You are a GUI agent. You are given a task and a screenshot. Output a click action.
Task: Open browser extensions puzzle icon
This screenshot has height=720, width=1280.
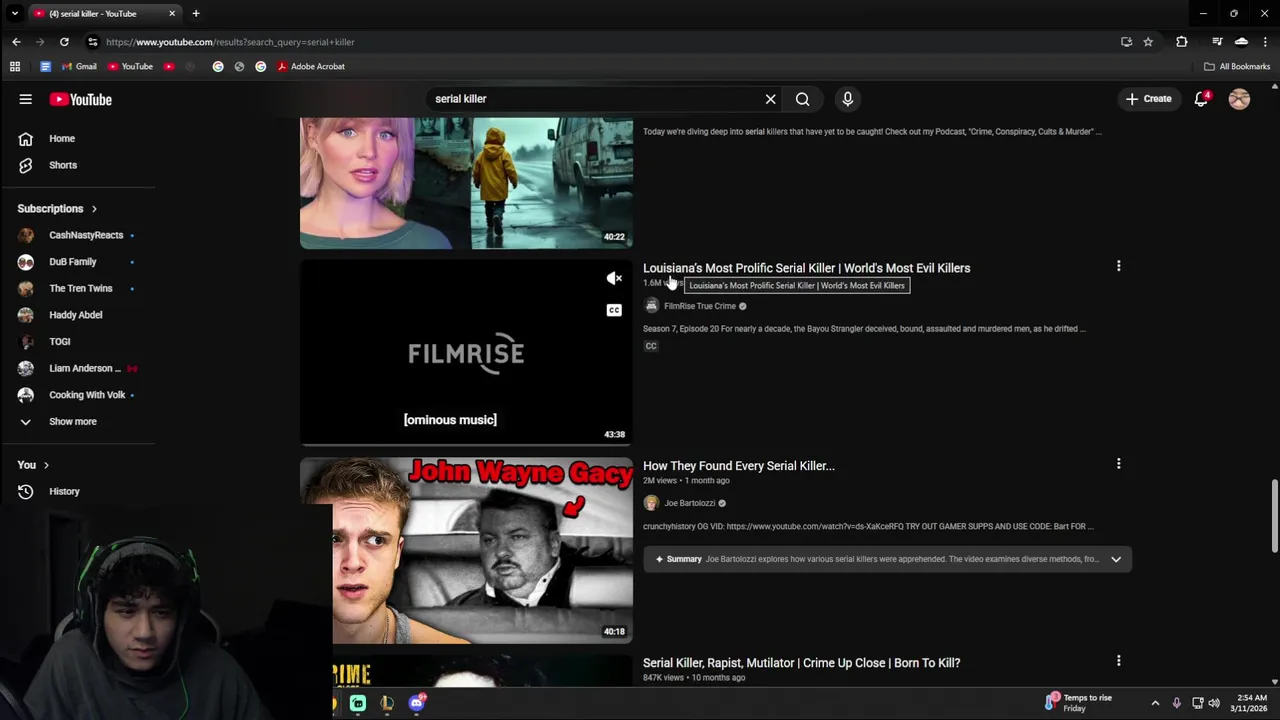[x=1182, y=42]
